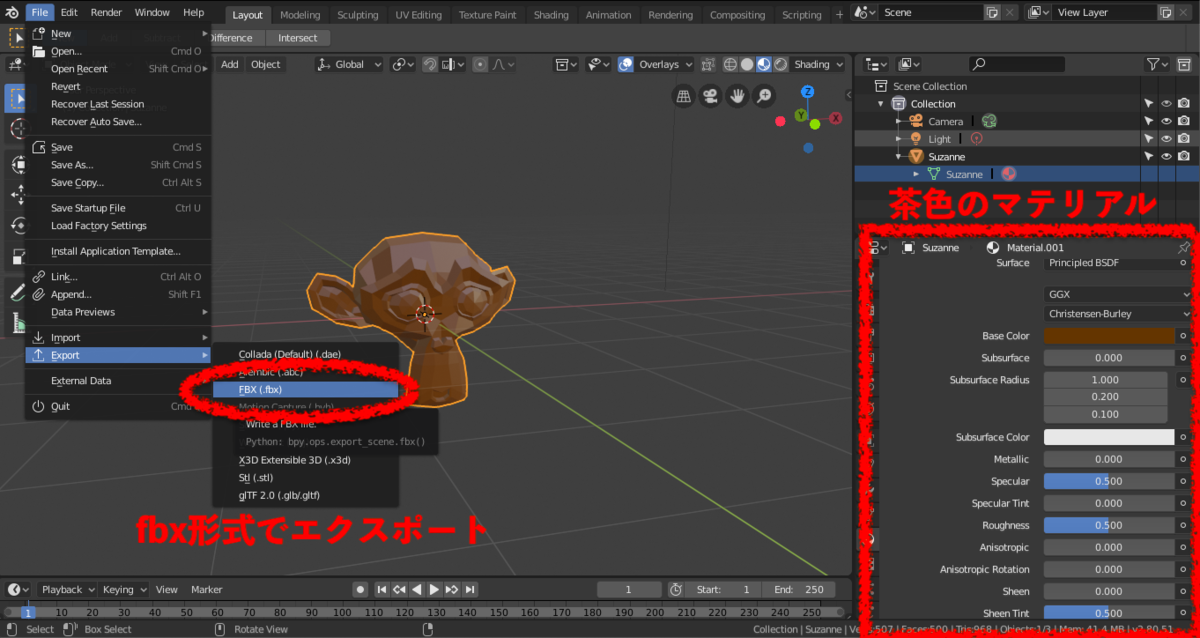Collapse the Collection tree item
The image size is (1200, 638).
pyautogui.click(x=881, y=104)
